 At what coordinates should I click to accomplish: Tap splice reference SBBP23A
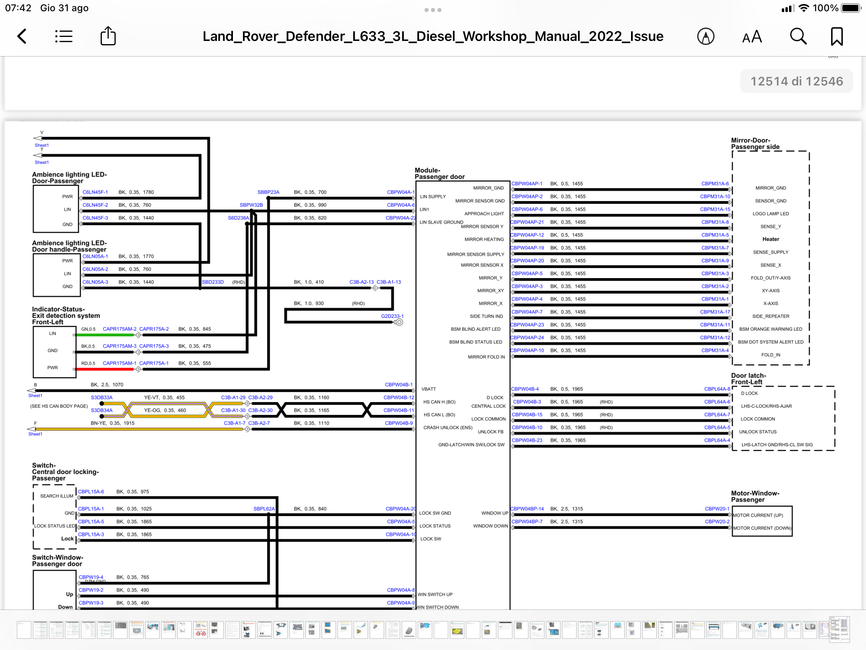tap(268, 192)
